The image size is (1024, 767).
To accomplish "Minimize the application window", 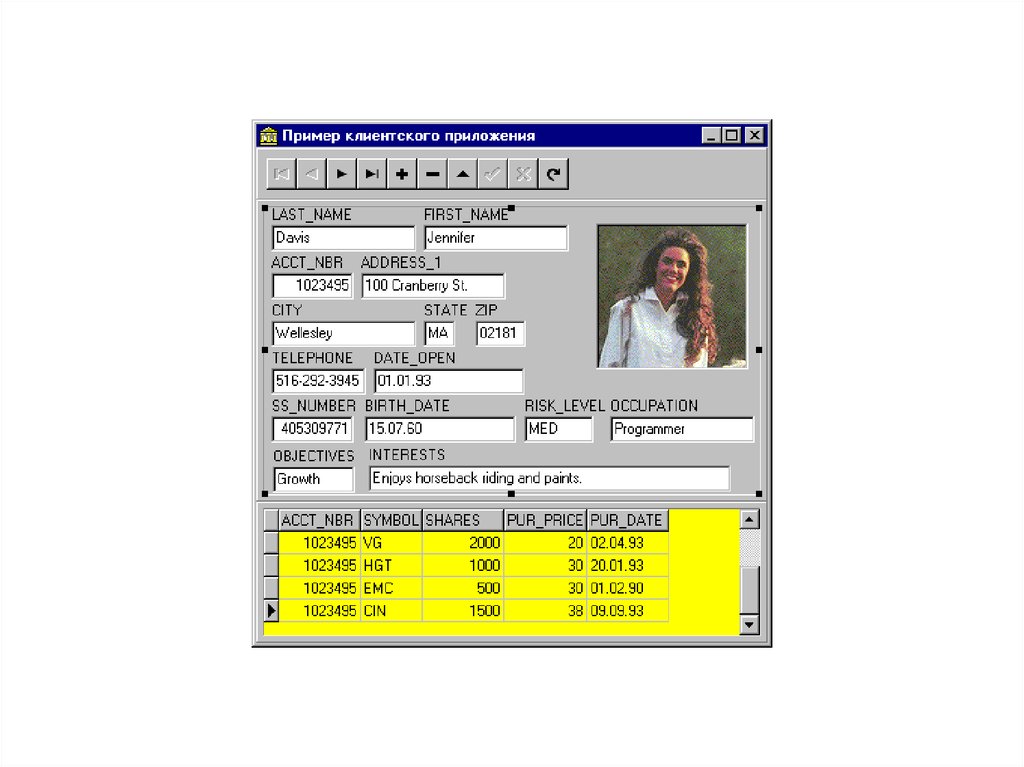I will tap(711, 135).
